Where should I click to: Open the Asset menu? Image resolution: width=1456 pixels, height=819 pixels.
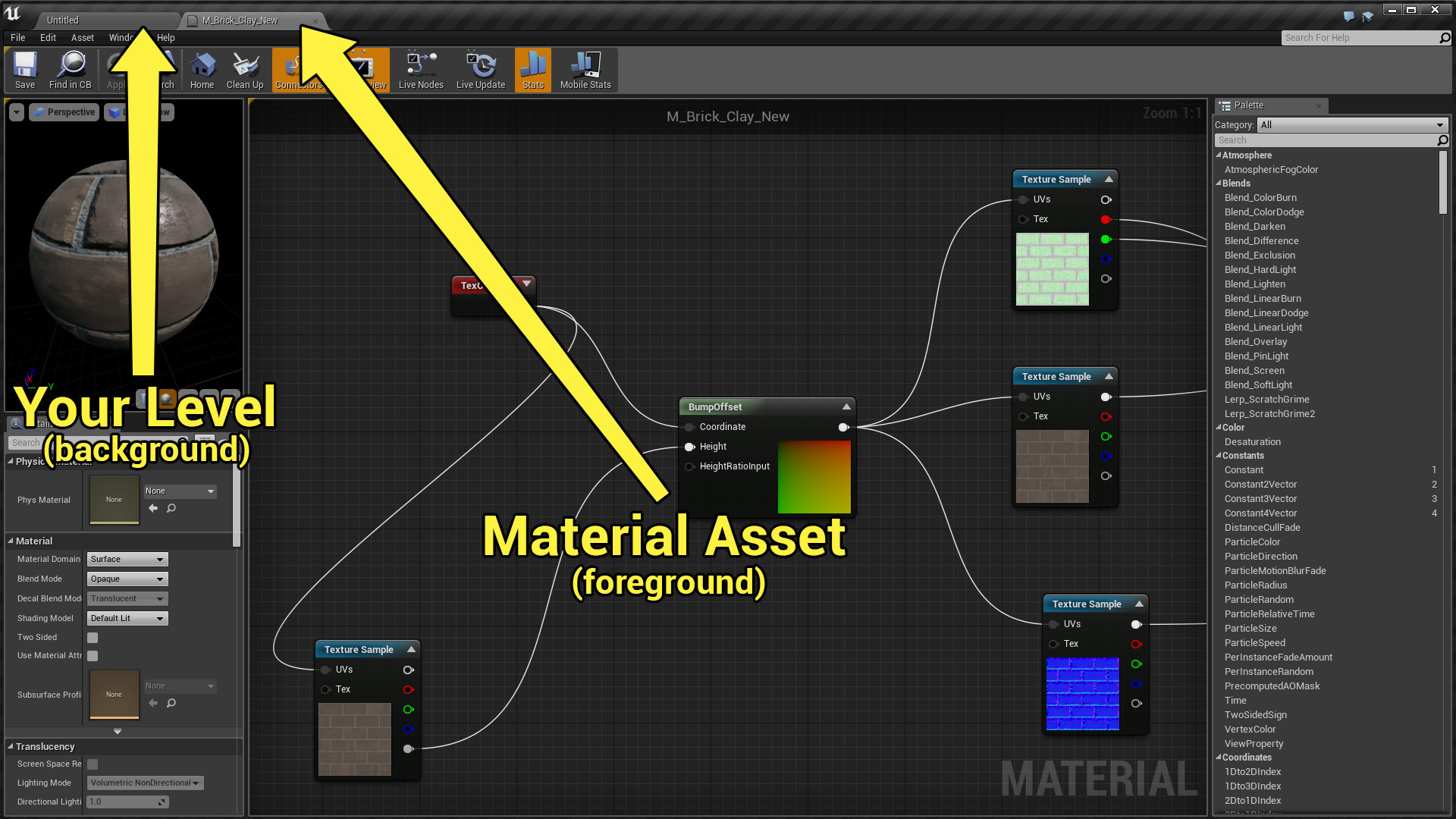82,38
